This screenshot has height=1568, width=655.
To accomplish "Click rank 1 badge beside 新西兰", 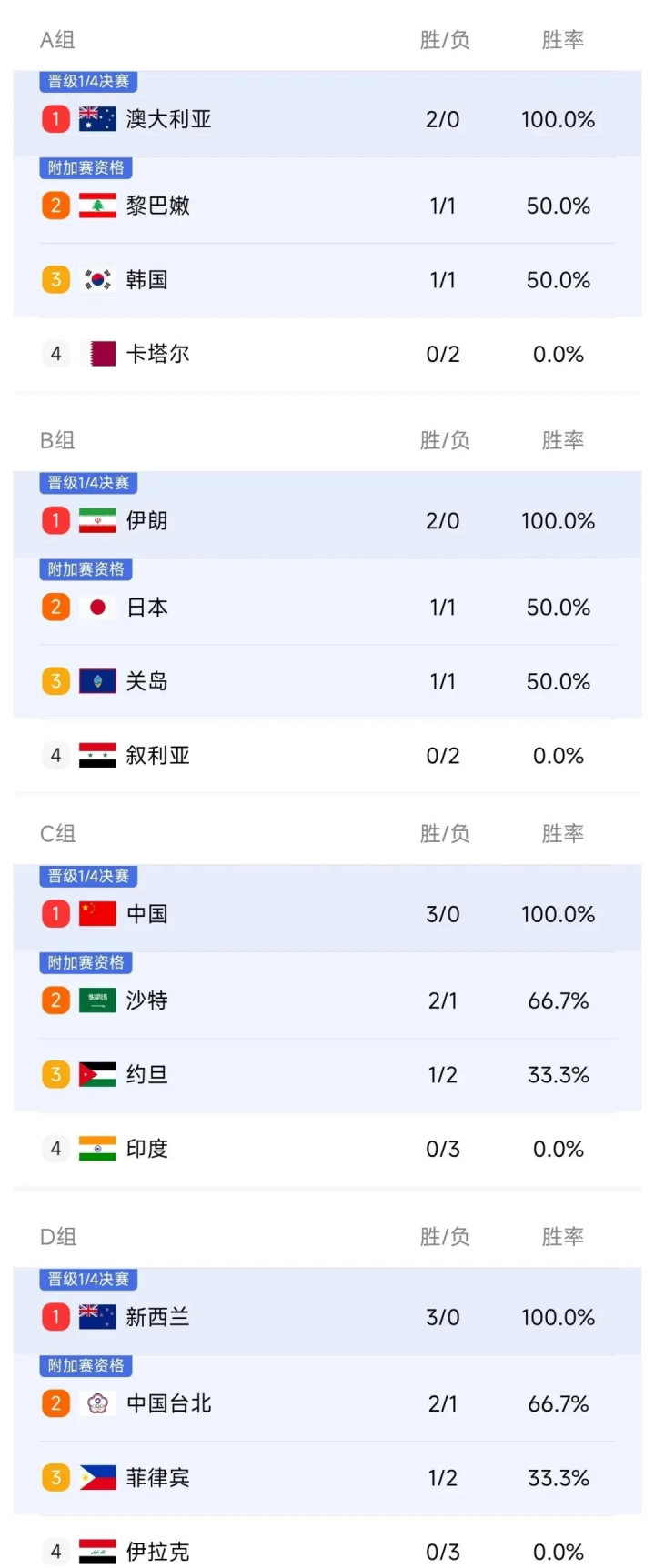I will coord(55,1316).
